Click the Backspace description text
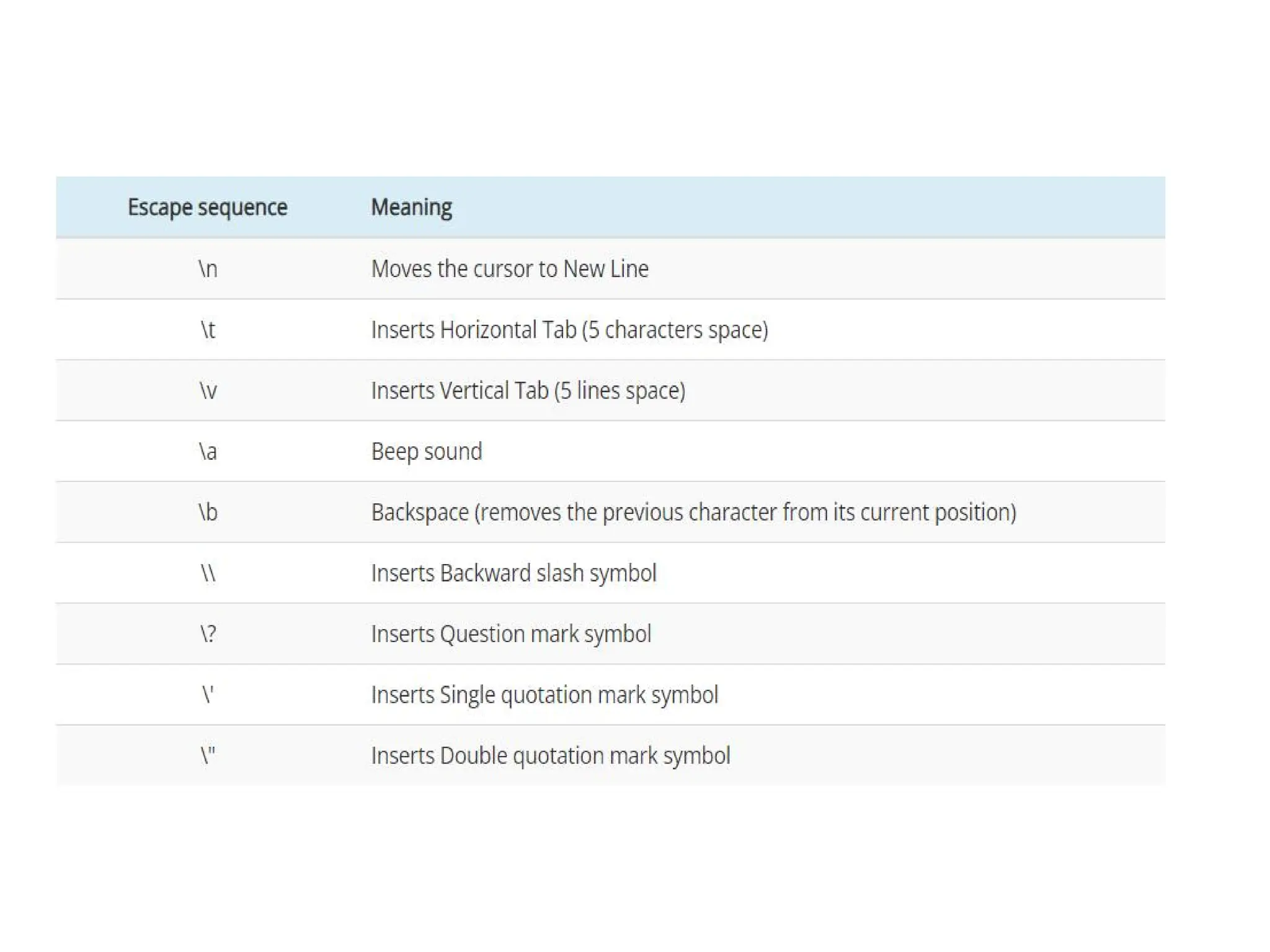Viewport: 1270px width, 952px height. pos(693,512)
